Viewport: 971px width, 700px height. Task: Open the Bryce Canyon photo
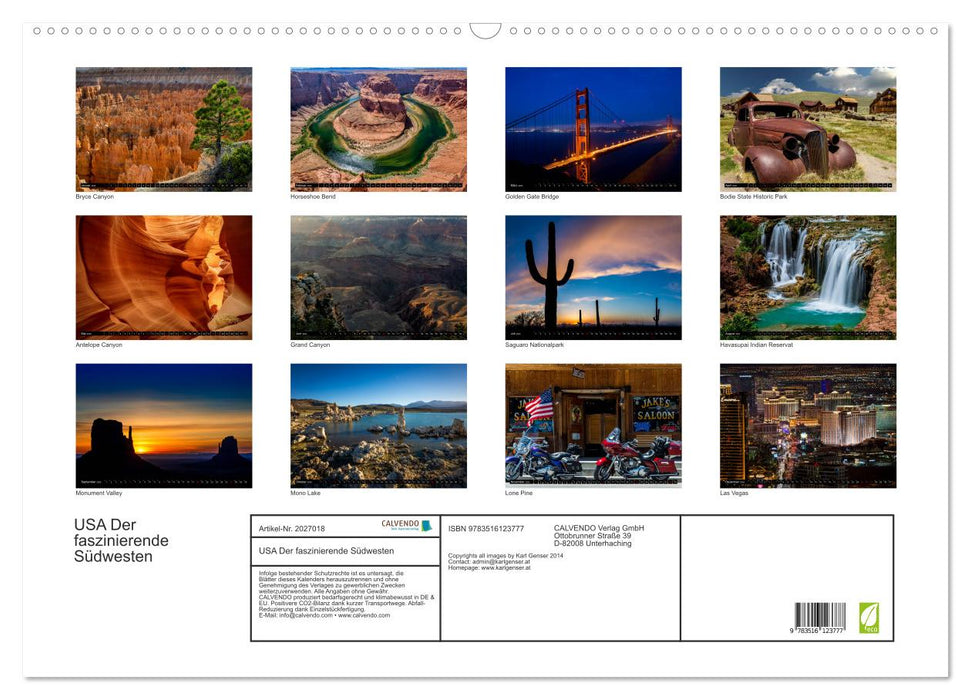pos(164,129)
